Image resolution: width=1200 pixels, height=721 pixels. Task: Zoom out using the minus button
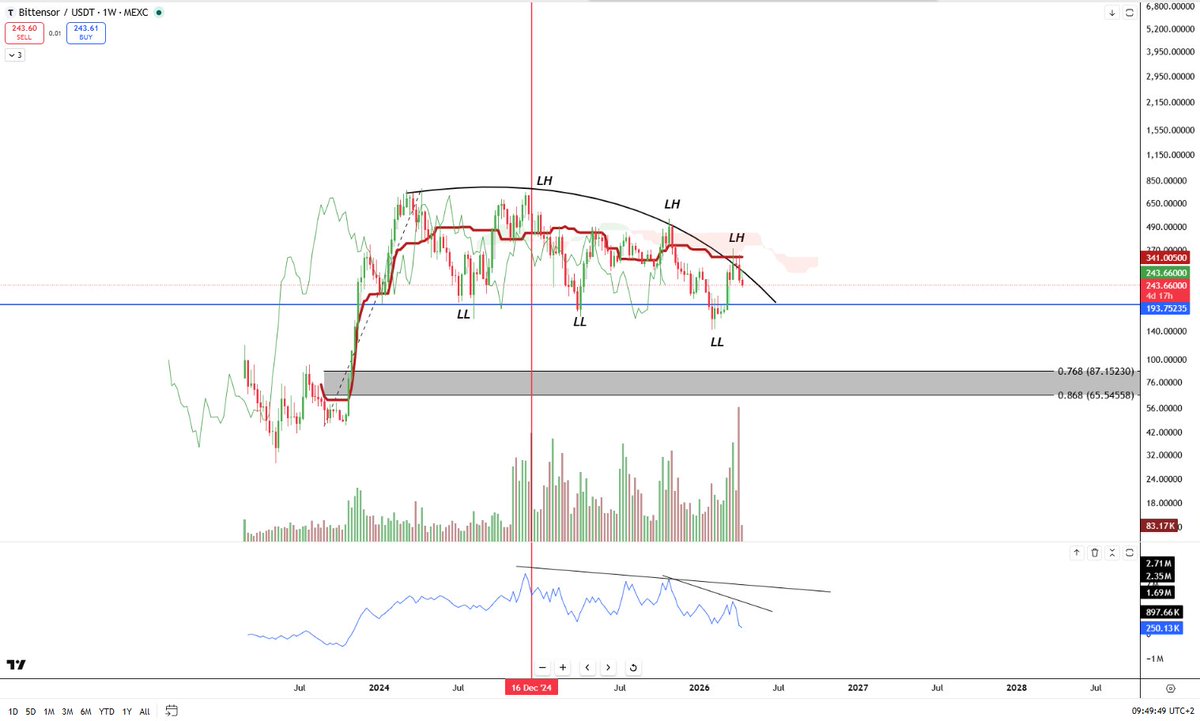tap(542, 667)
